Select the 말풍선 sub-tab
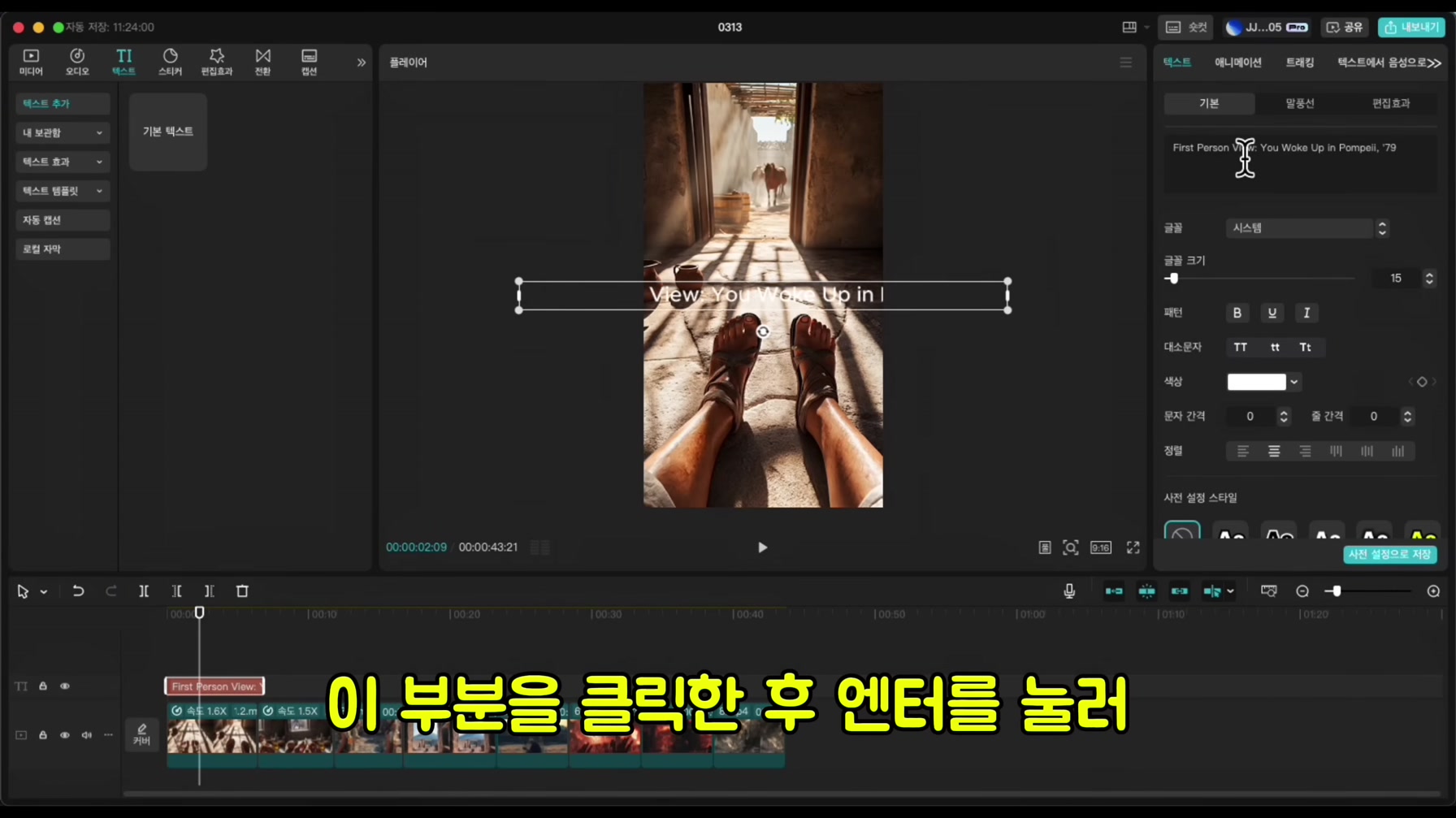 tap(1300, 103)
